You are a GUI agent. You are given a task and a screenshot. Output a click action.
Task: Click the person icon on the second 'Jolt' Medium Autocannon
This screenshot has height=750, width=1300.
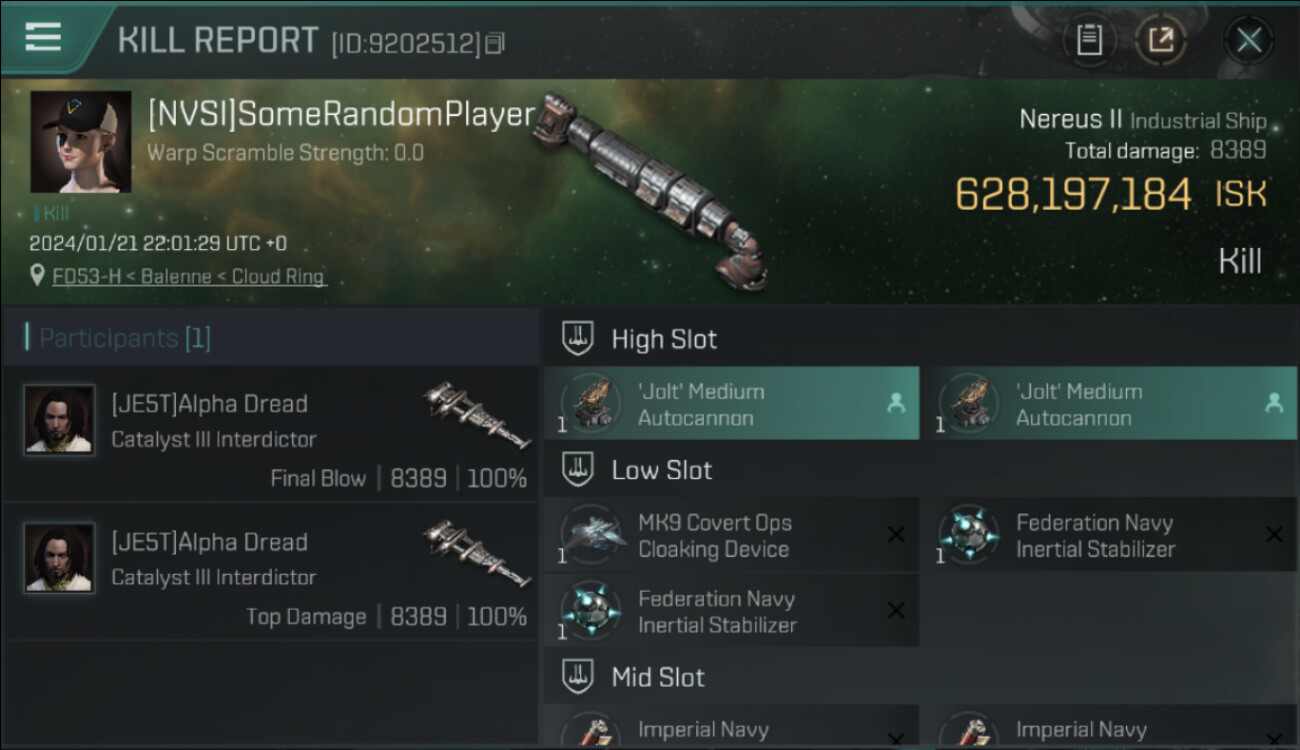point(1274,403)
